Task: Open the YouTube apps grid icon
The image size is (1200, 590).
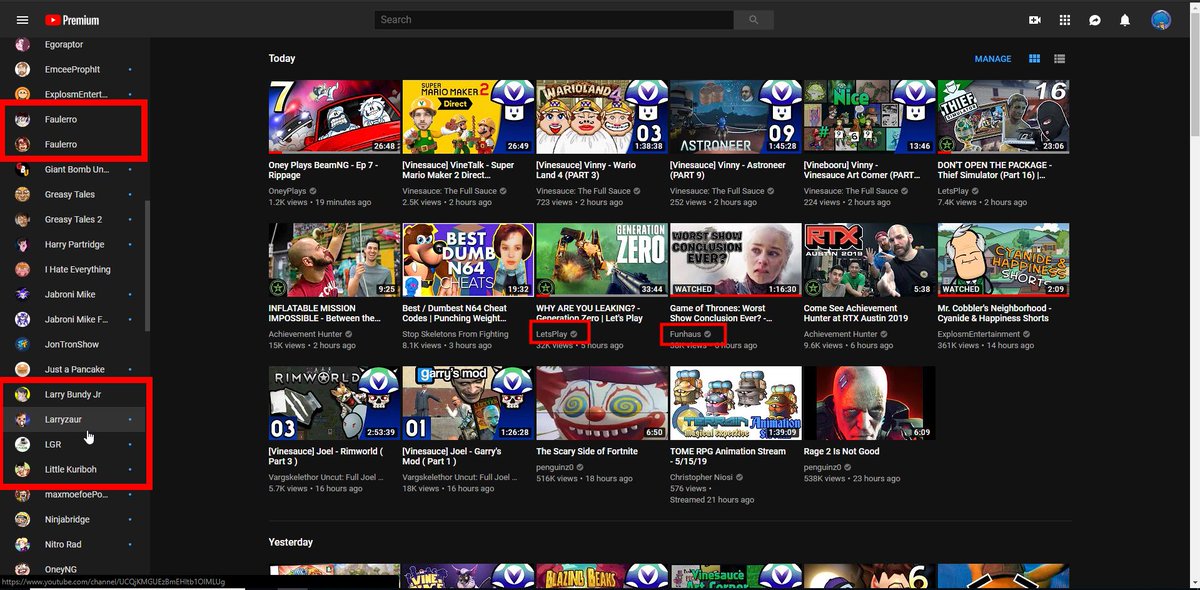Action: click(1065, 20)
